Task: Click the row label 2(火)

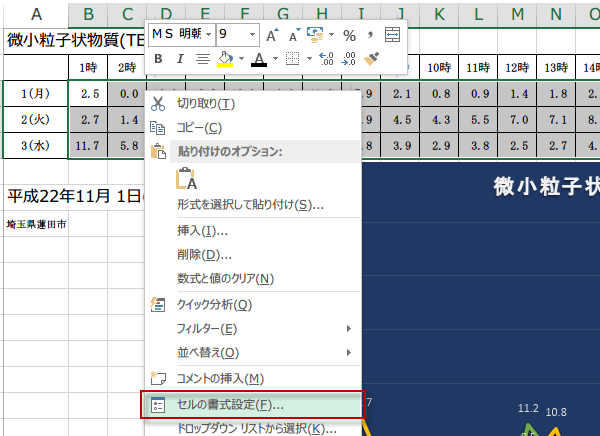Action: pyautogui.click(x=36, y=120)
